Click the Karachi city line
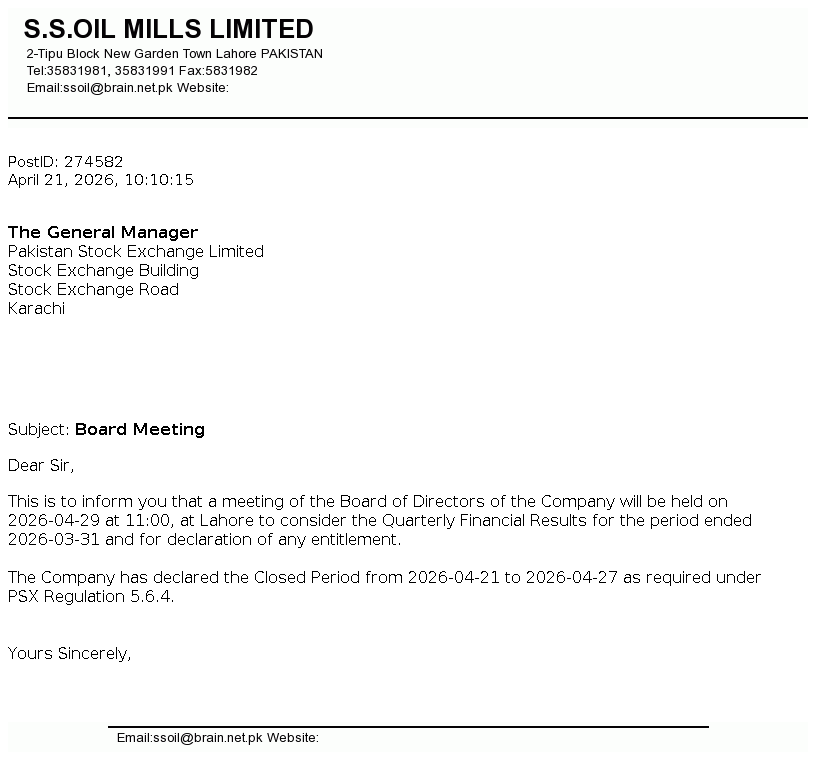Screen dimensions: 817x760 tap(37, 309)
